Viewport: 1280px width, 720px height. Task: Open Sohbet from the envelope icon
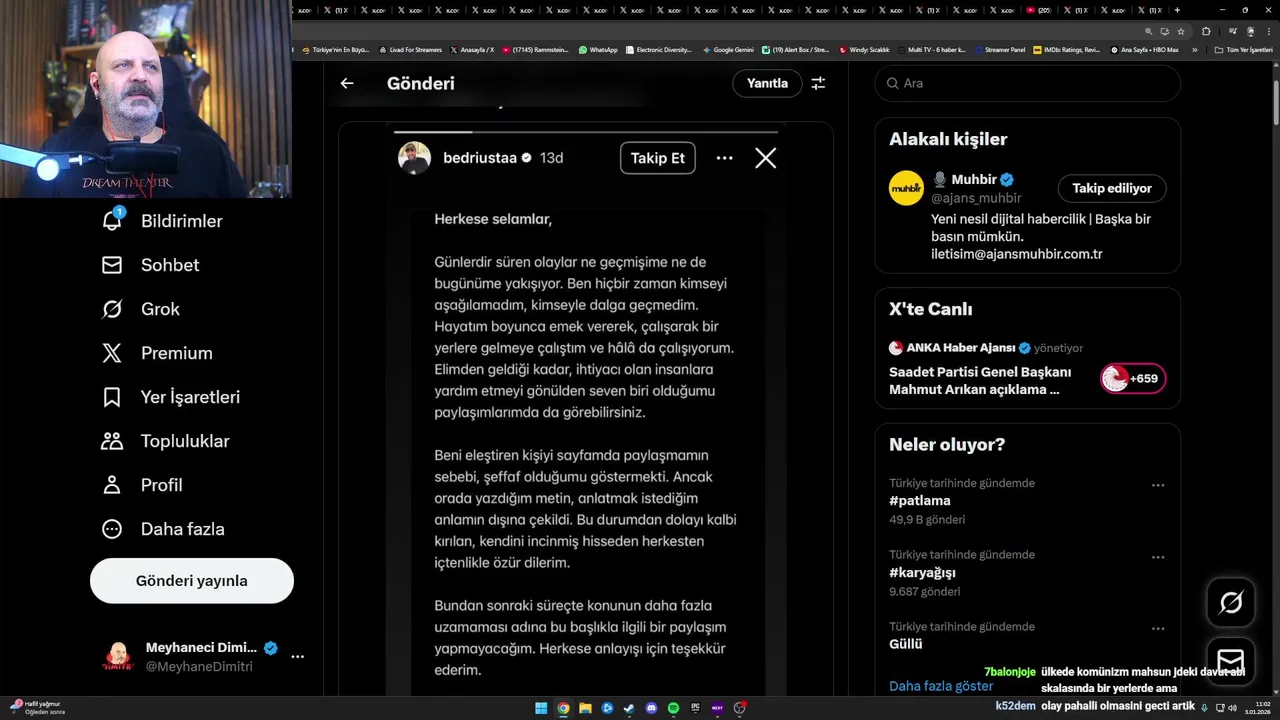[x=112, y=265]
